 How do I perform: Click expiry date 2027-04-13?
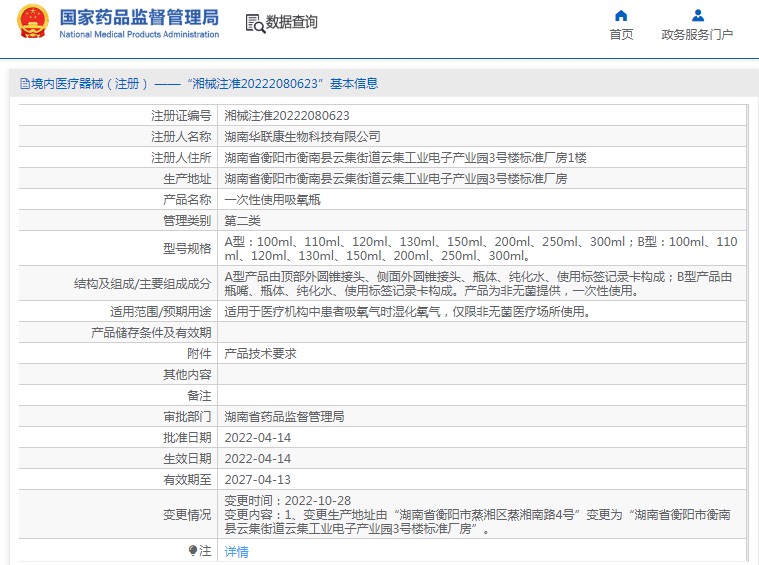[258, 479]
